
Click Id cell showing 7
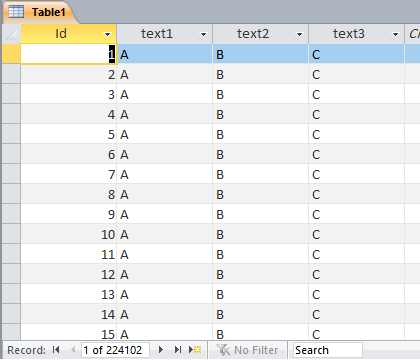tap(69, 174)
